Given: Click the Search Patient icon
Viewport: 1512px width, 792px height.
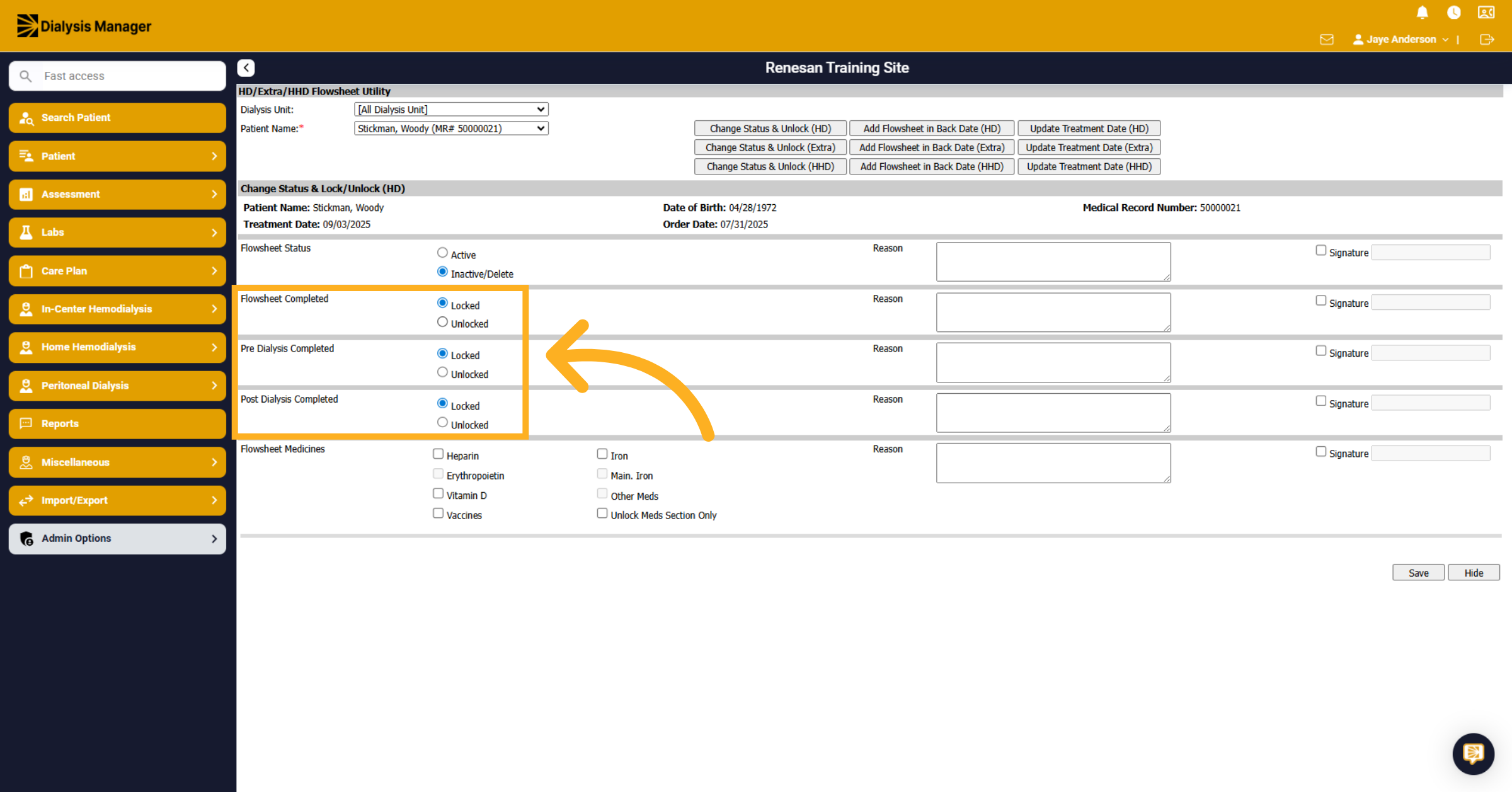Looking at the screenshot, I should click(x=26, y=118).
